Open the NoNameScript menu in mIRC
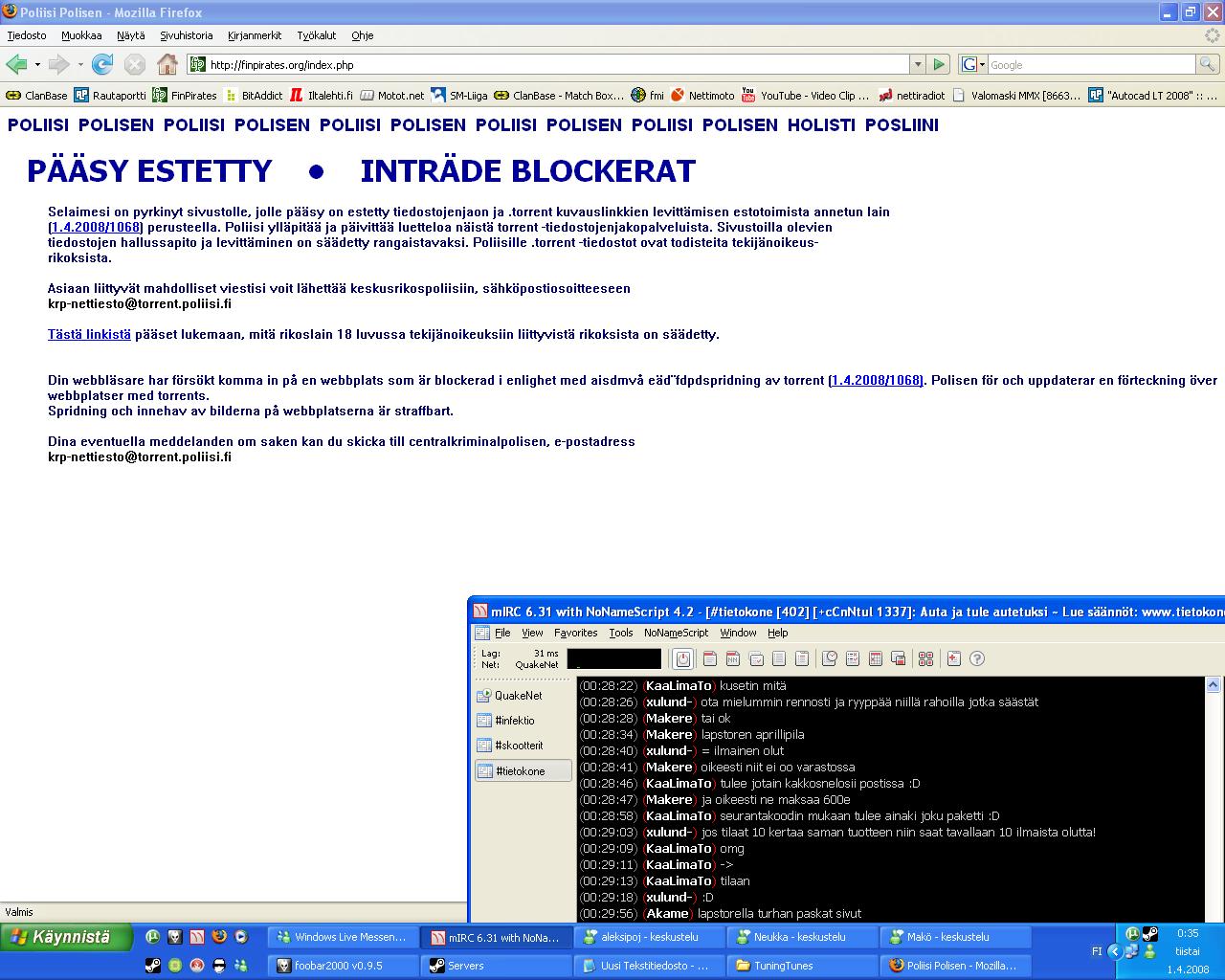Screen dimensions: 1225x980 click(x=676, y=633)
